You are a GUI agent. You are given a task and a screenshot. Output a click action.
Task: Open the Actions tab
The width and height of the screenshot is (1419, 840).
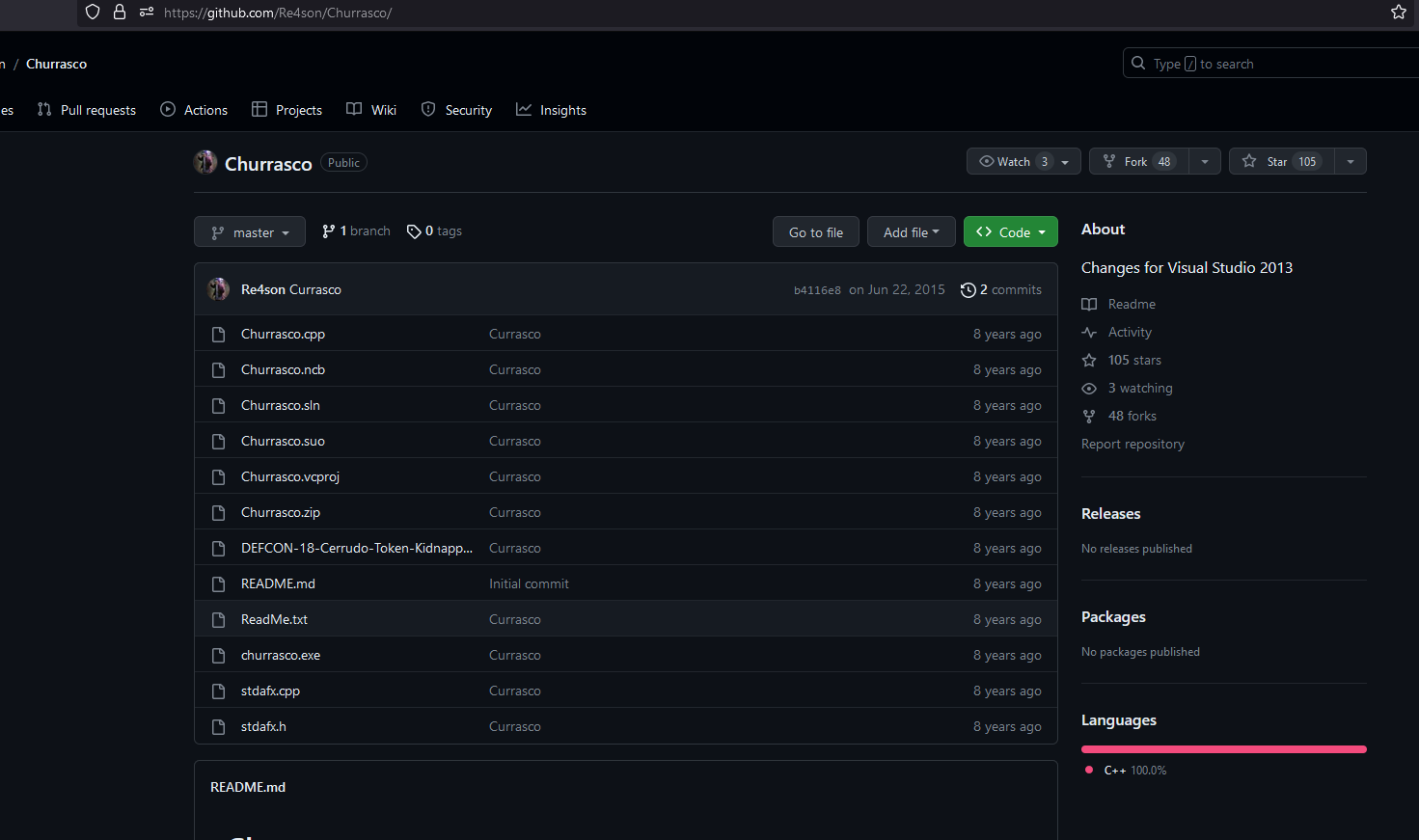[x=194, y=110]
